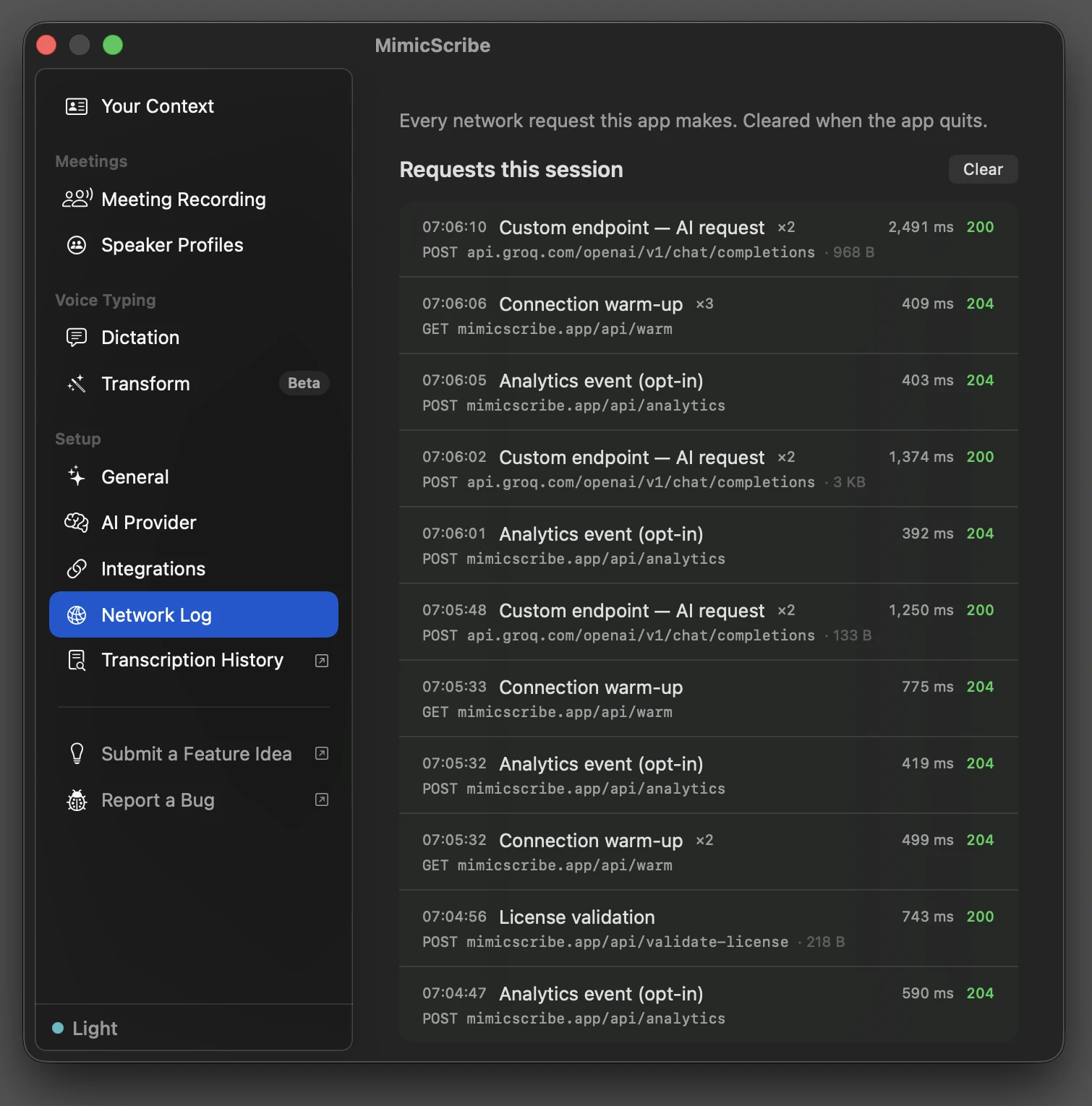Open AI Provider settings
1092x1106 pixels.
coord(194,523)
